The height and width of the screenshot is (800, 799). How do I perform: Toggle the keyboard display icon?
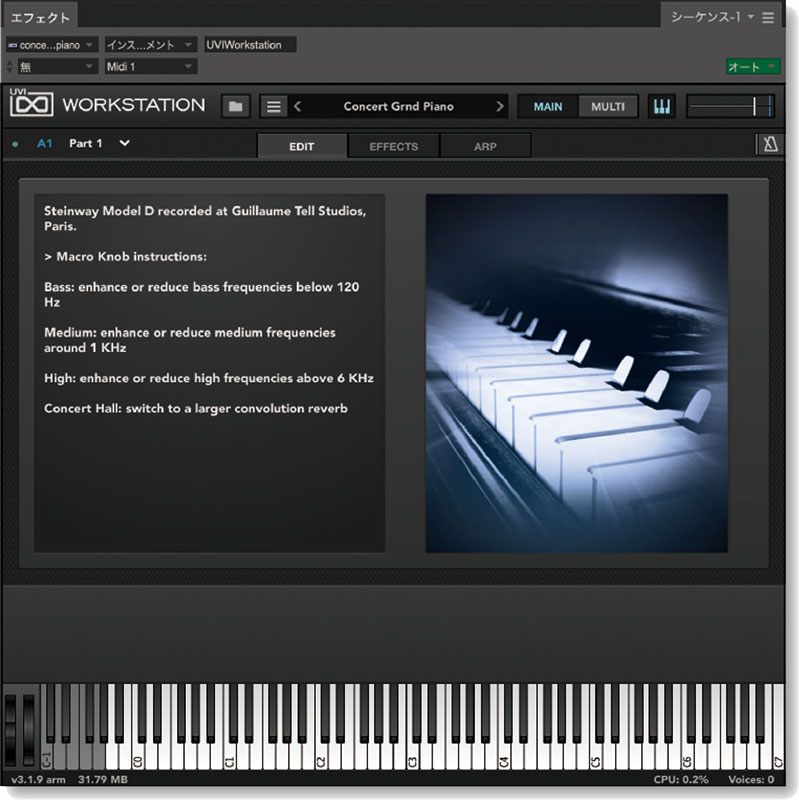(x=661, y=106)
